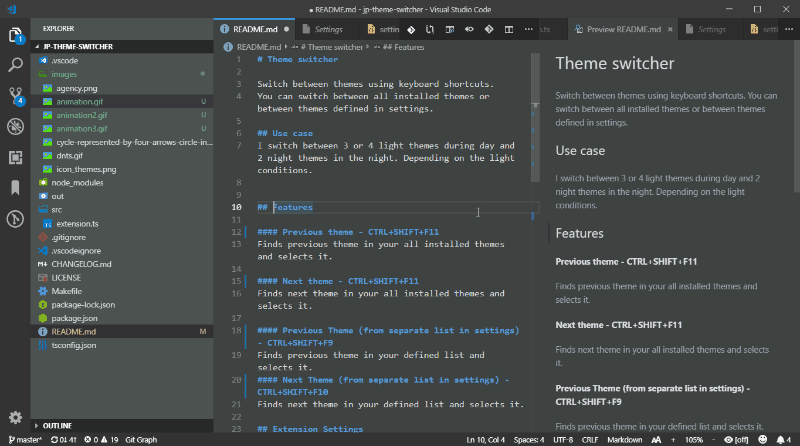
Task: Click the master branch indicator in status bar
Action: point(25,440)
